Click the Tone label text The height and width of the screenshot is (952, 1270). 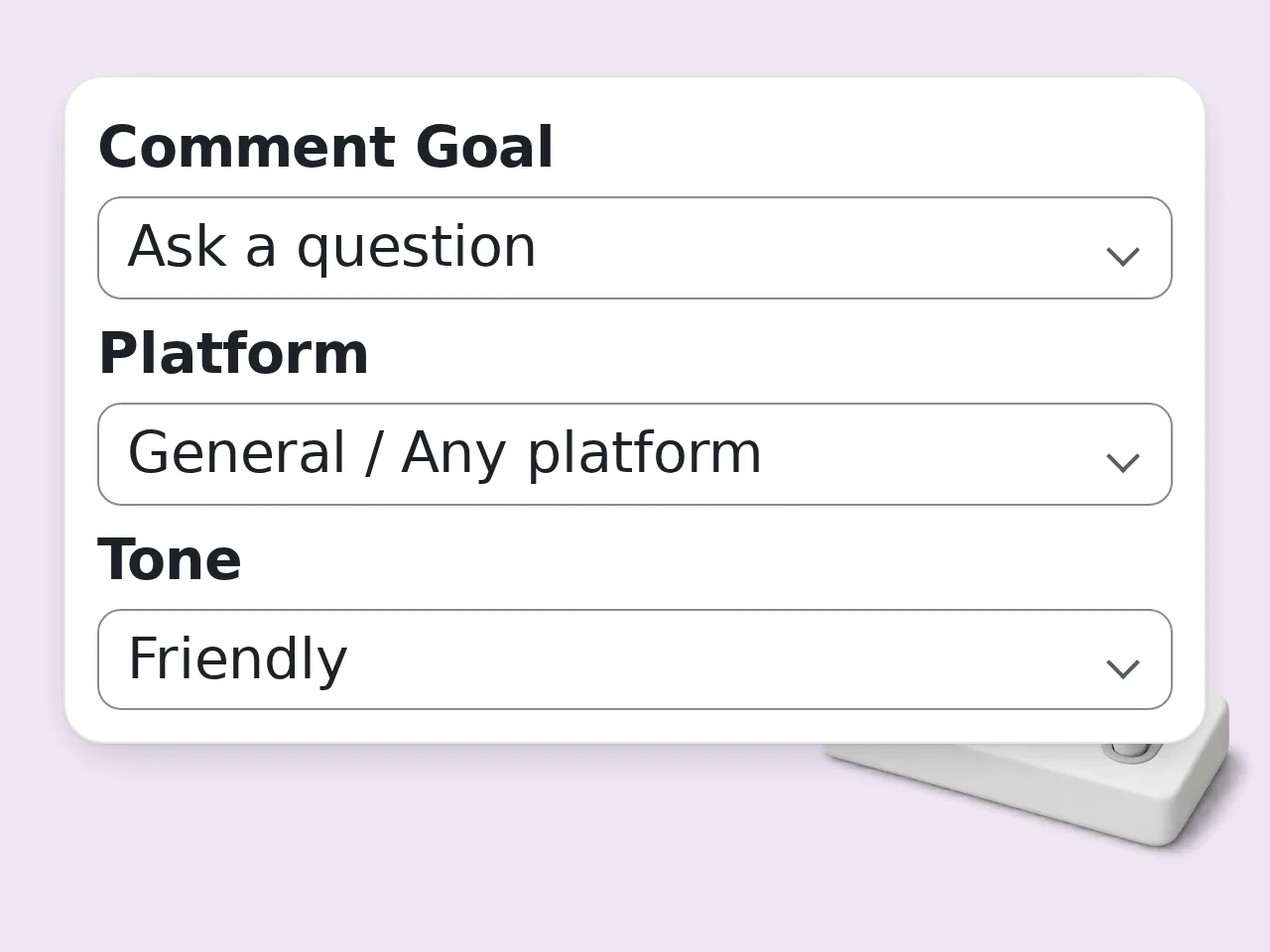point(170,560)
